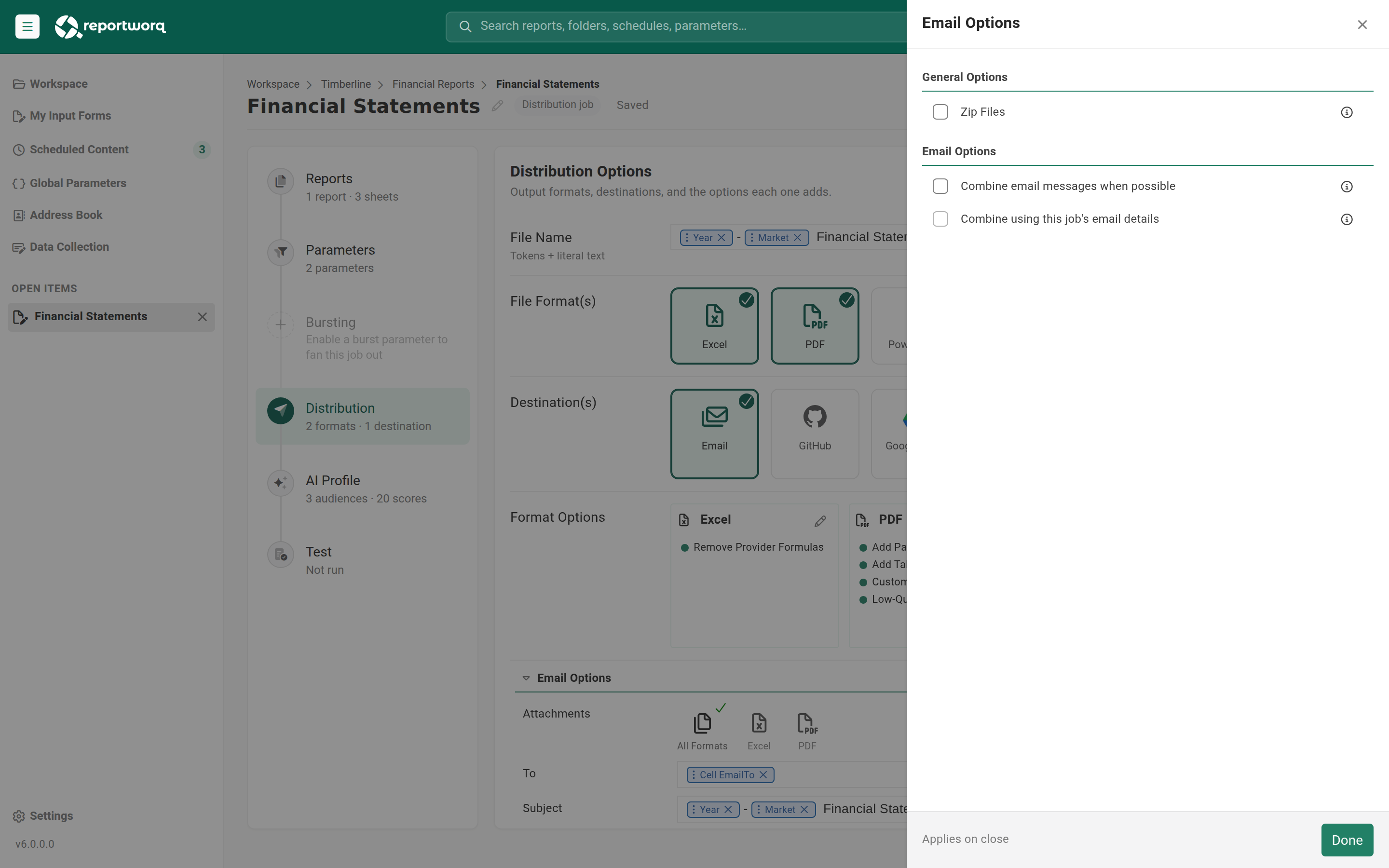Open the Reports step icon
The height and width of the screenshot is (868, 1389).
pyautogui.click(x=281, y=181)
